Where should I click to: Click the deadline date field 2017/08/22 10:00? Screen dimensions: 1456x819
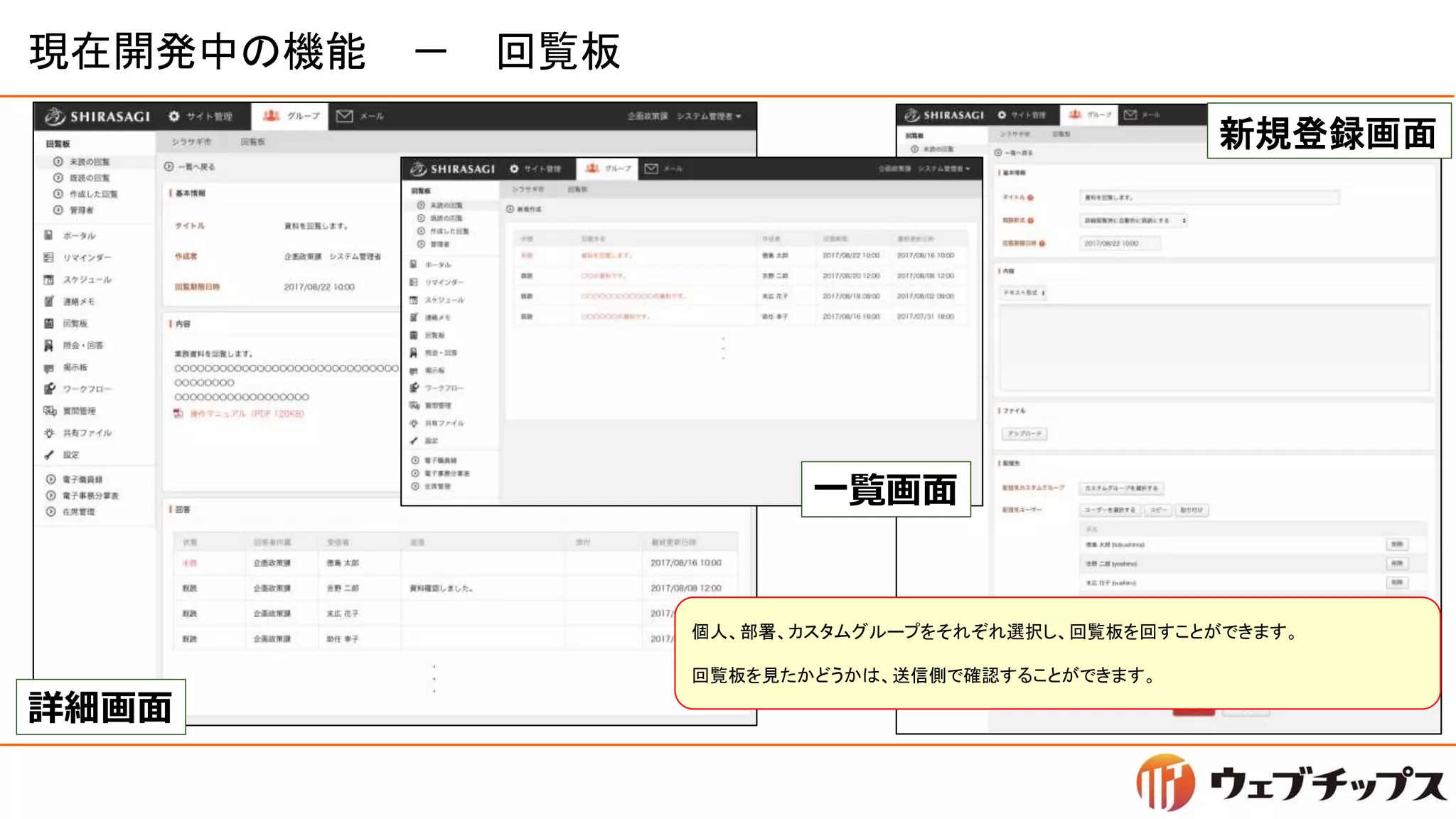click(x=1120, y=243)
